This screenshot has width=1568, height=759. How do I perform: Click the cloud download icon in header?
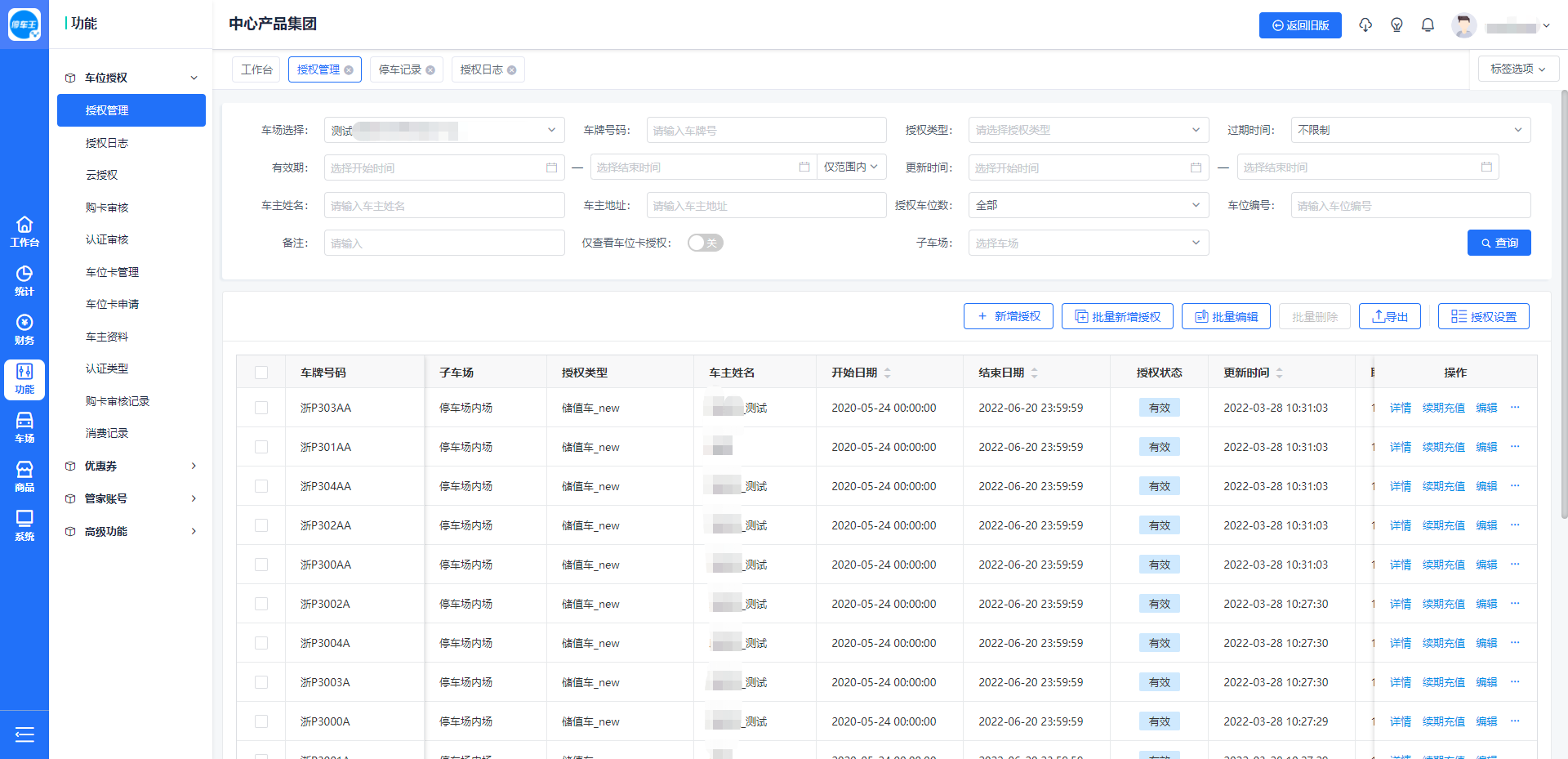(x=1365, y=25)
